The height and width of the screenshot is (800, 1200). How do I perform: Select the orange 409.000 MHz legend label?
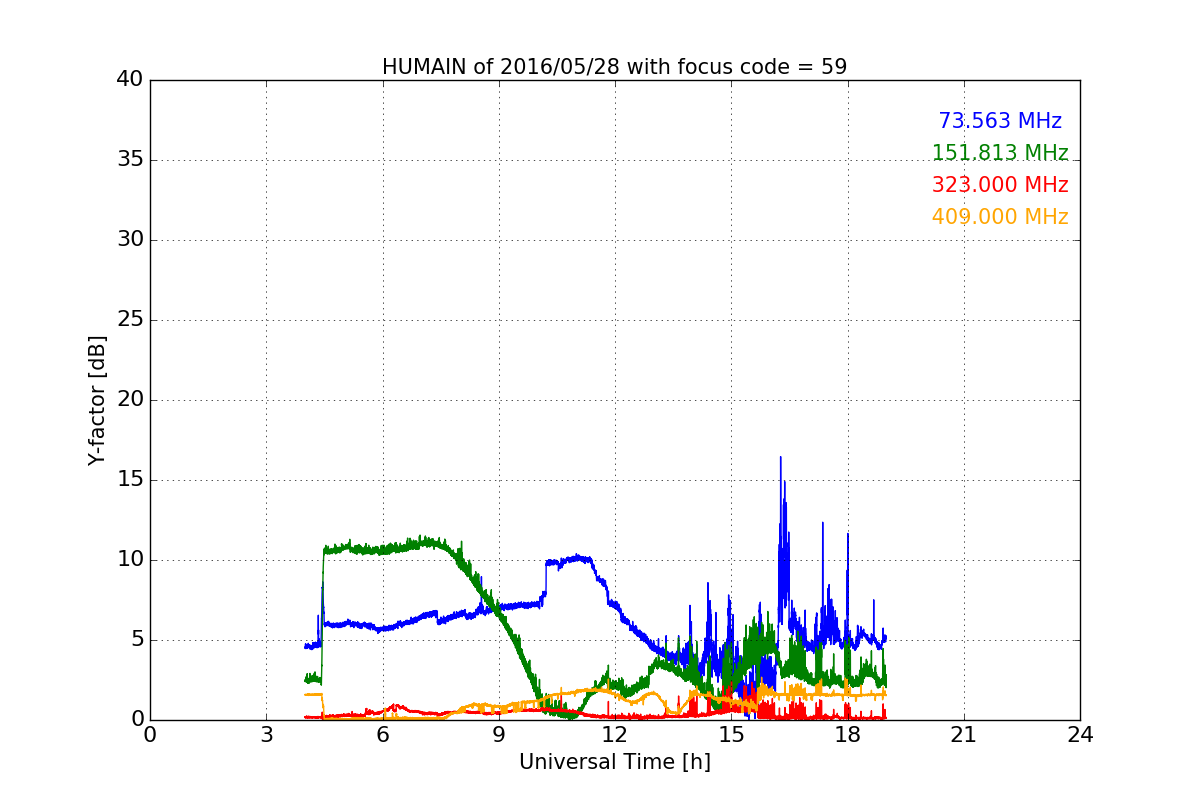pyautogui.click(x=1000, y=217)
